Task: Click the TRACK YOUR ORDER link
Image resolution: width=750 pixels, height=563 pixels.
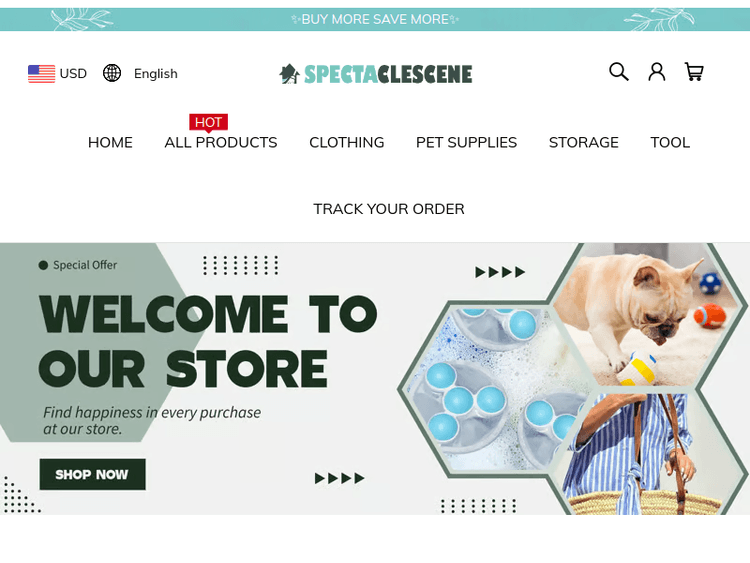Action: point(389,209)
